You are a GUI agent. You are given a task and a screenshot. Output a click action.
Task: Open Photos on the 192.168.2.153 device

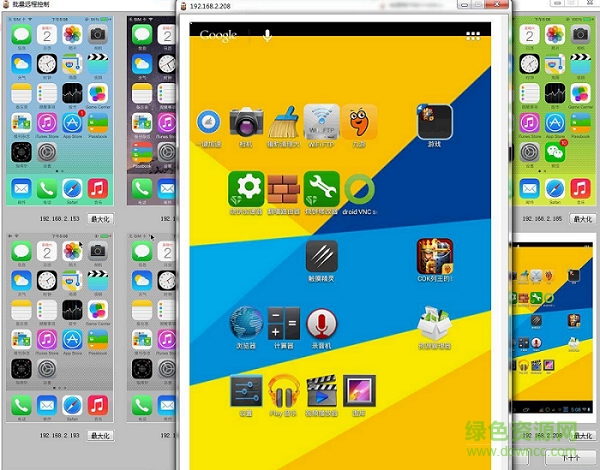tap(72, 35)
